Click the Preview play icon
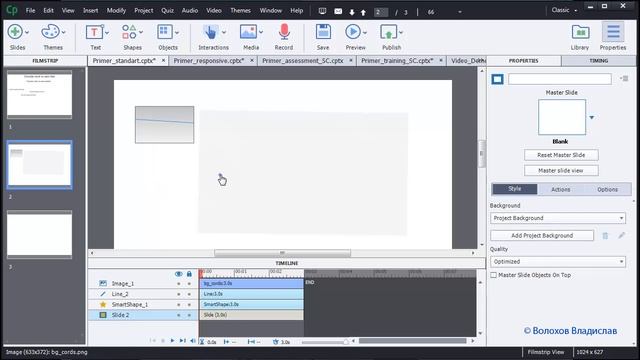The height and width of the screenshot is (360, 640). (x=353, y=32)
